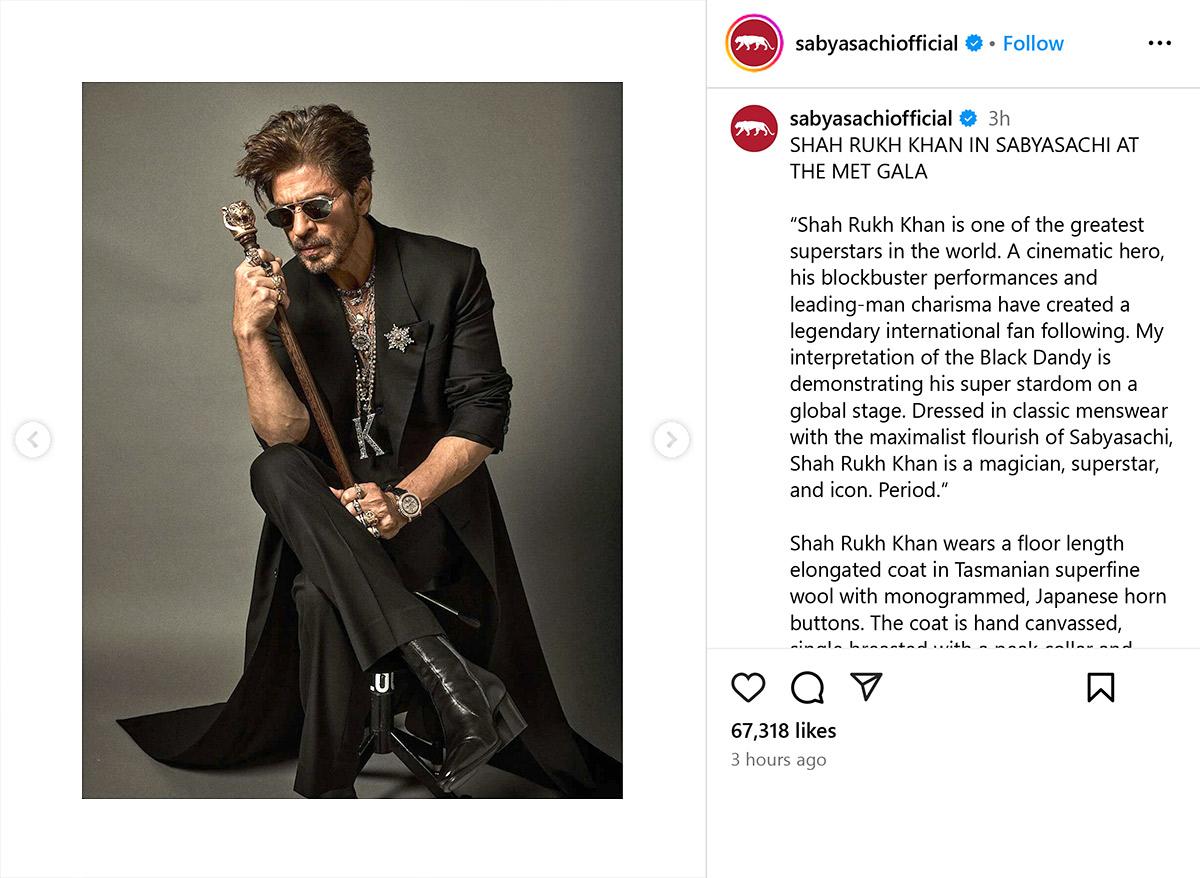Go to next photo in carousel

(671, 439)
